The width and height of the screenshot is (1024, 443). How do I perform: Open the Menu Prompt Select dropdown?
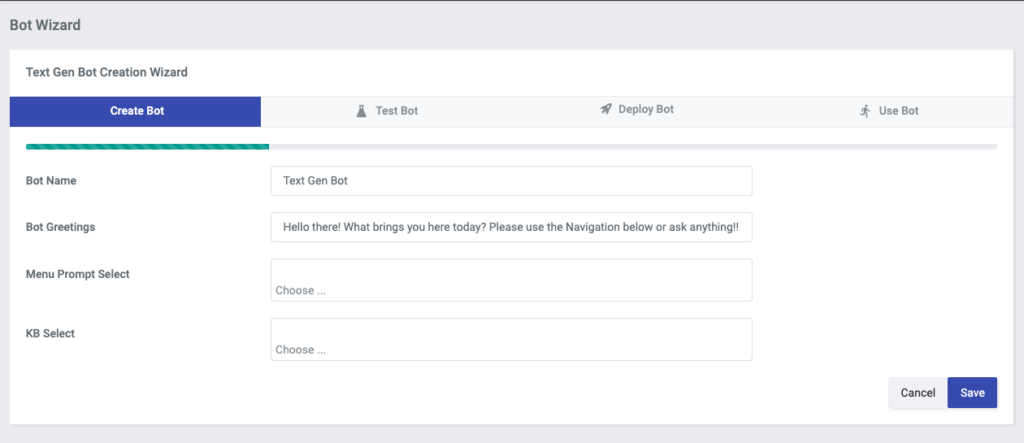coord(511,280)
